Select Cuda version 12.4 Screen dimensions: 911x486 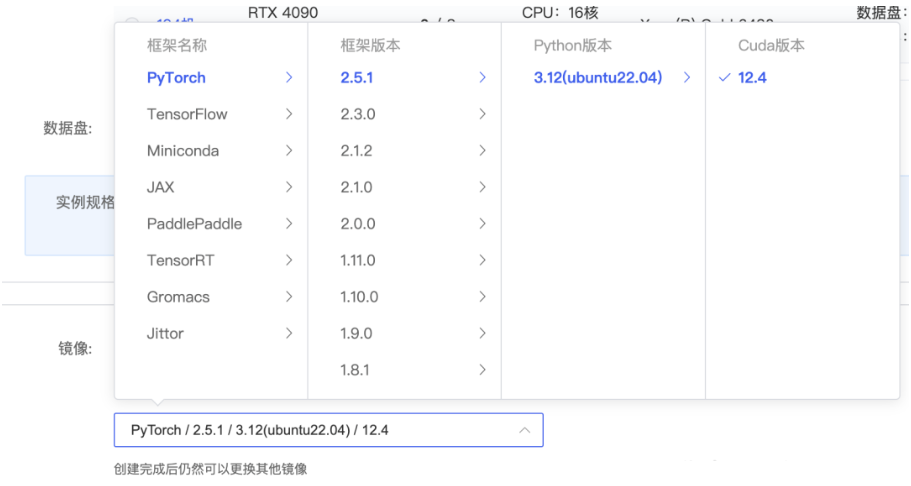(752, 78)
